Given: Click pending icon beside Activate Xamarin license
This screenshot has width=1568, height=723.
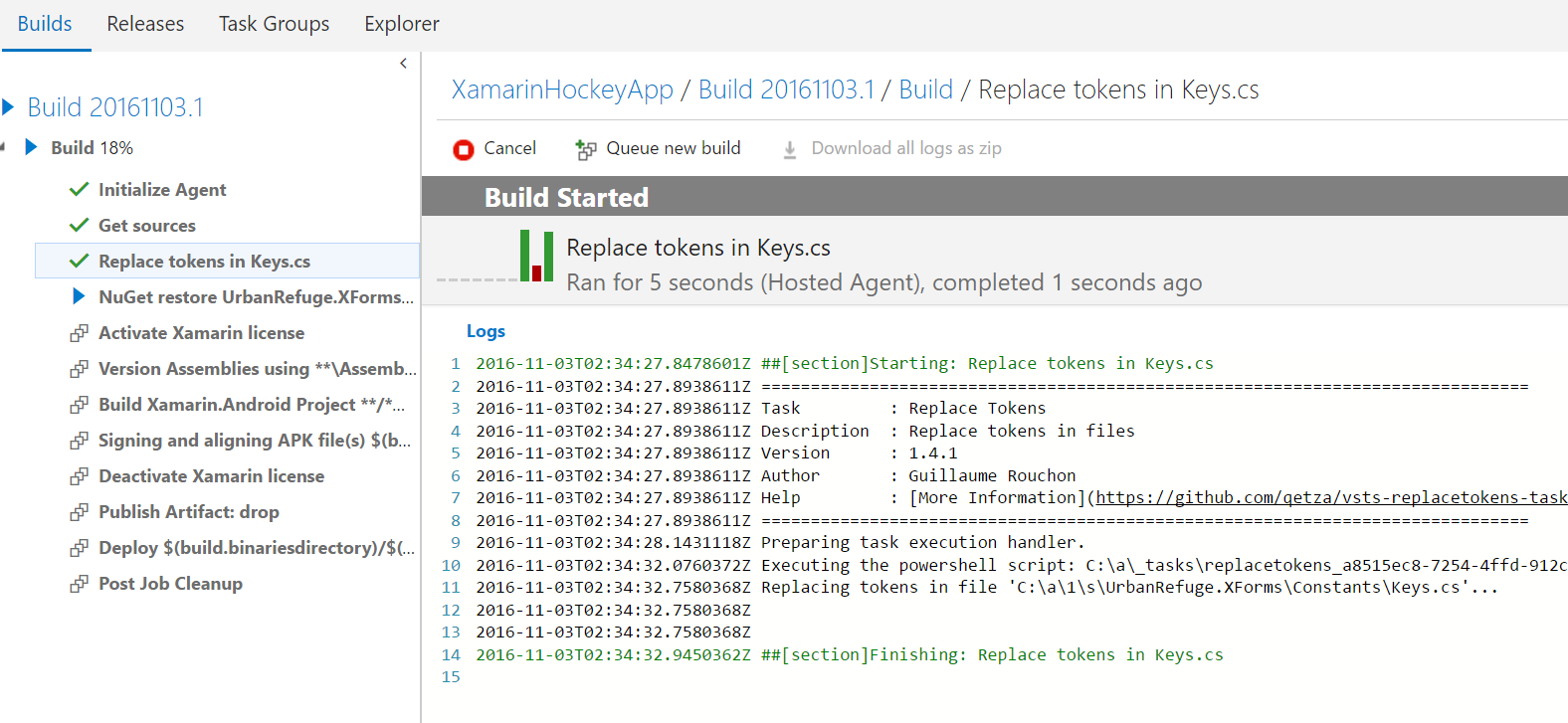Looking at the screenshot, I should (x=79, y=333).
